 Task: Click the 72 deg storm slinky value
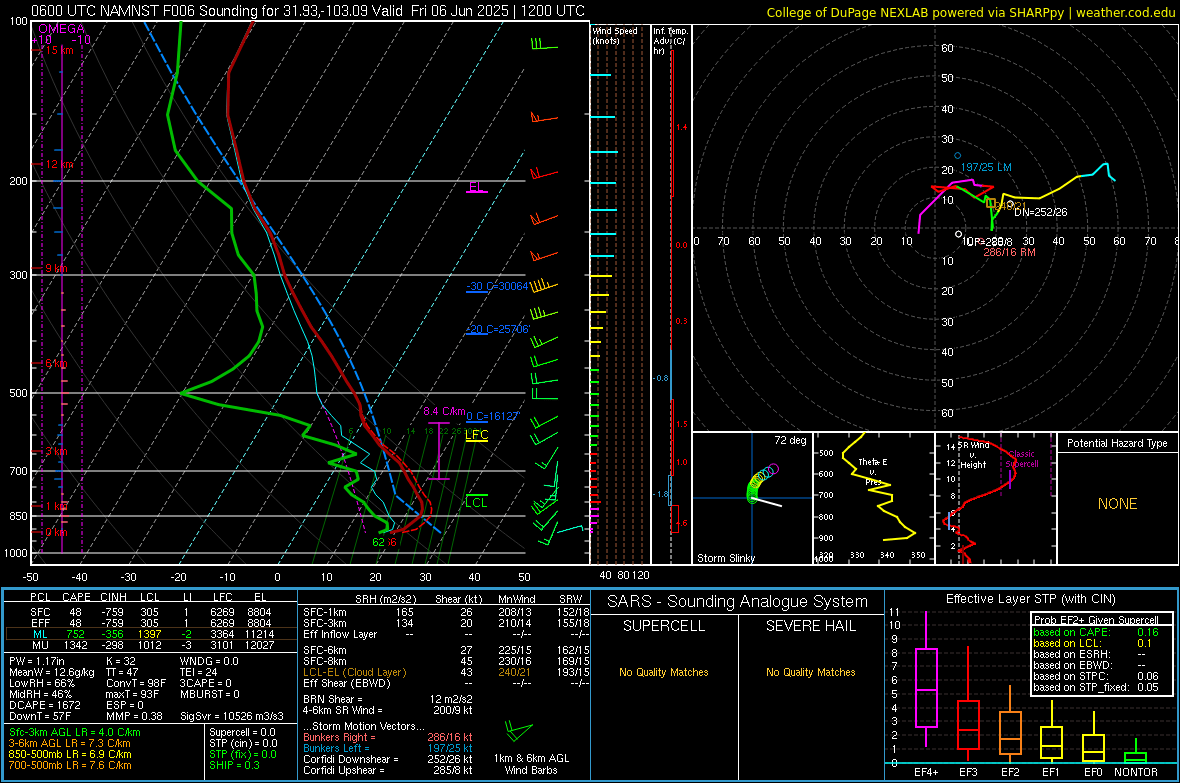click(790, 440)
